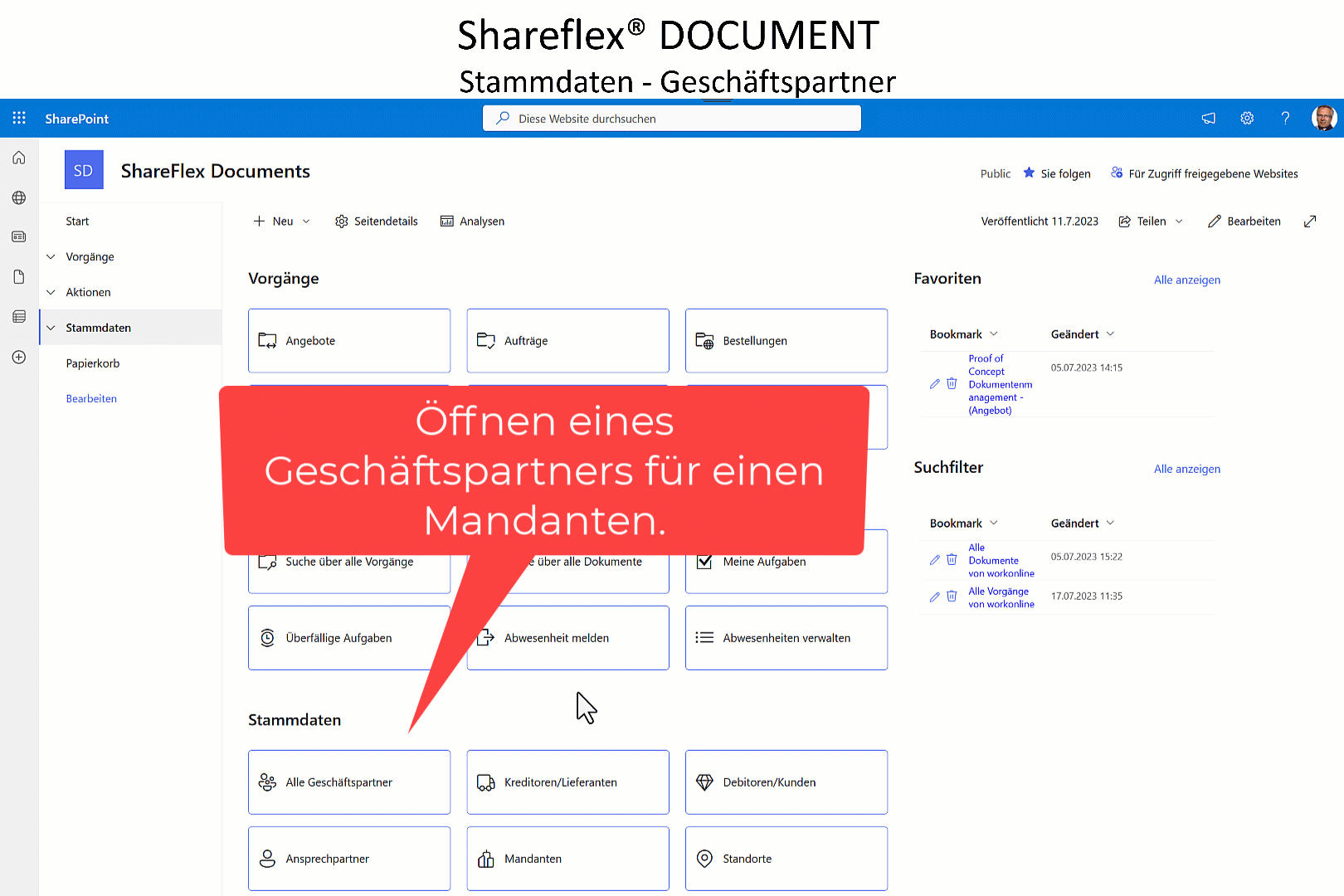This screenshot has width=1344, height=896.
Task: Select Papierkorb in the left navigation
Action: click(x=93, y=363)
